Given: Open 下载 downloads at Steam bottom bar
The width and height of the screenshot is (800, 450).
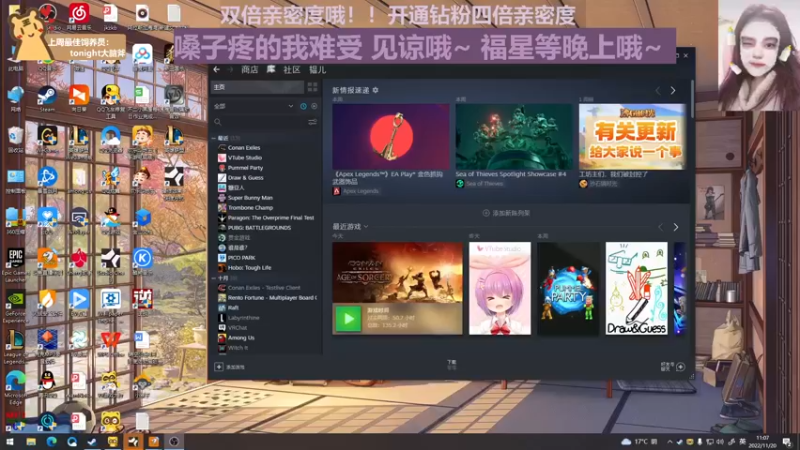Looking at the screenshot, I should coord(452,364).
